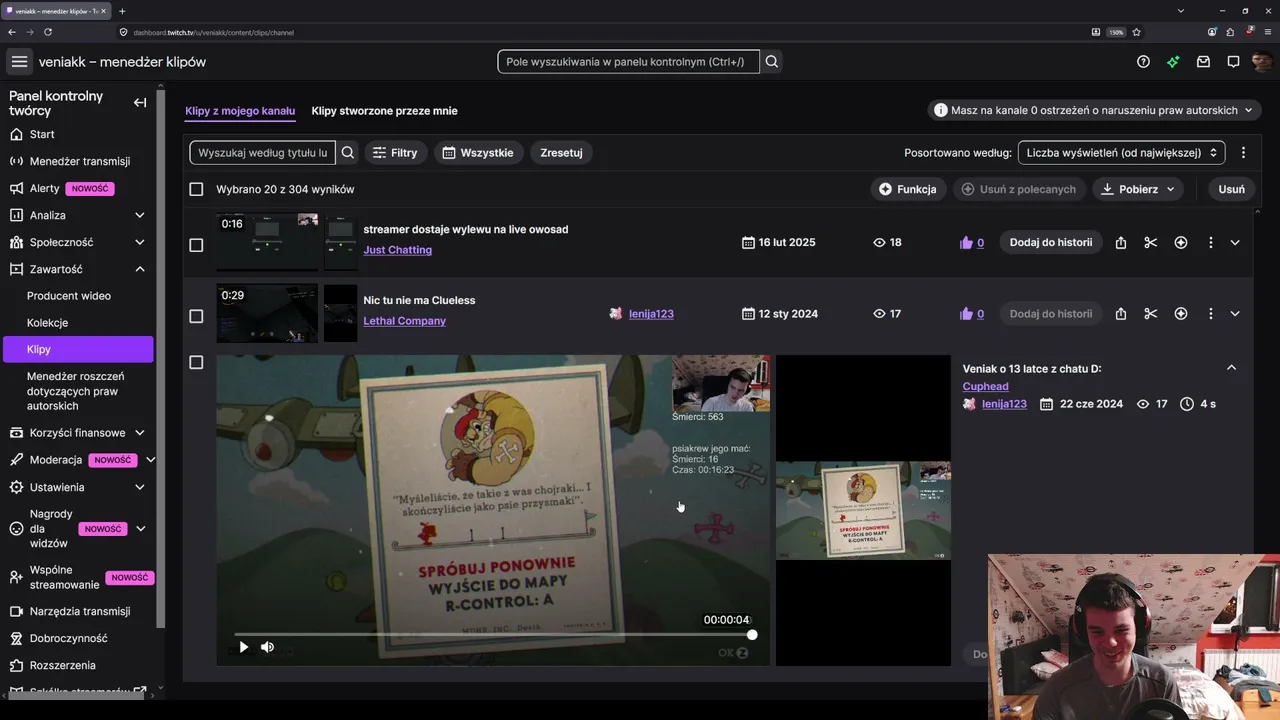The width and height of the screenshot is (1280, 720).
Task: Expand details of 'streamer dostaje wylewu' clip
Action: coord(1235,243)
